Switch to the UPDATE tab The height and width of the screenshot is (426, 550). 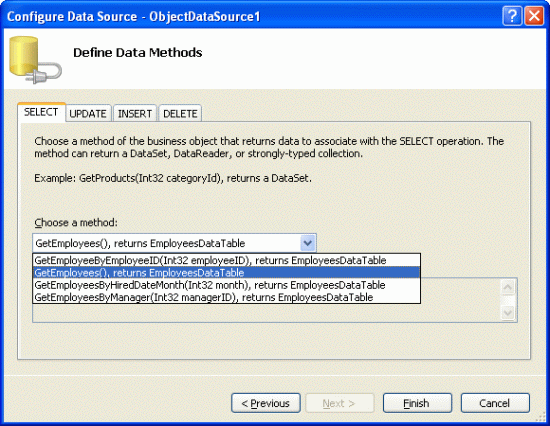[88, 113]
